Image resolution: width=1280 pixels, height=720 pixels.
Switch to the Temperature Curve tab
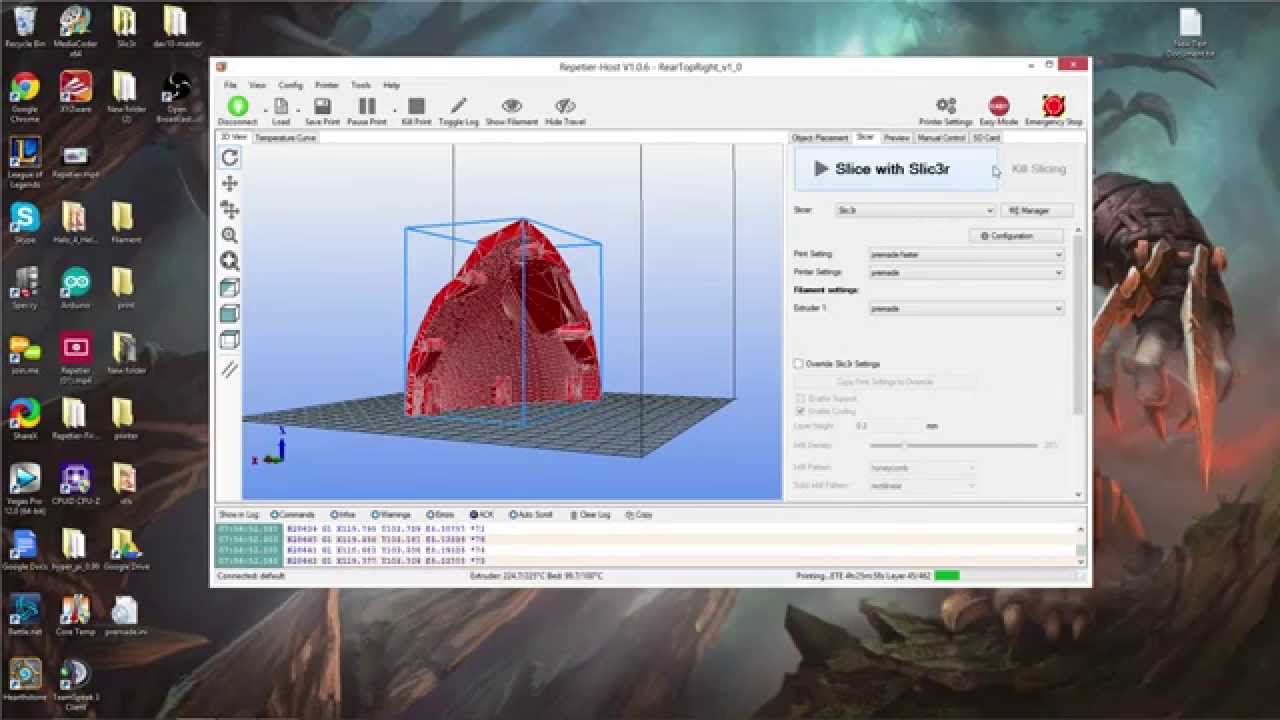pyautogui.click(x=286, y=138)
